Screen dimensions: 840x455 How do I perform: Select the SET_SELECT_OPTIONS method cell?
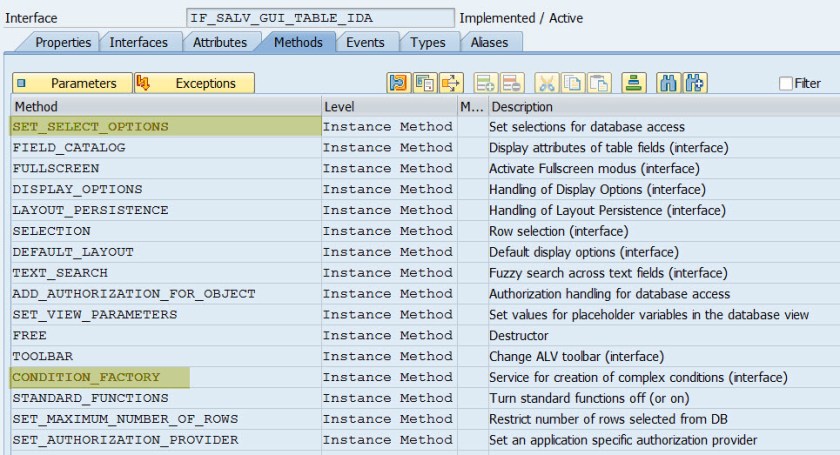click(90, 127)
